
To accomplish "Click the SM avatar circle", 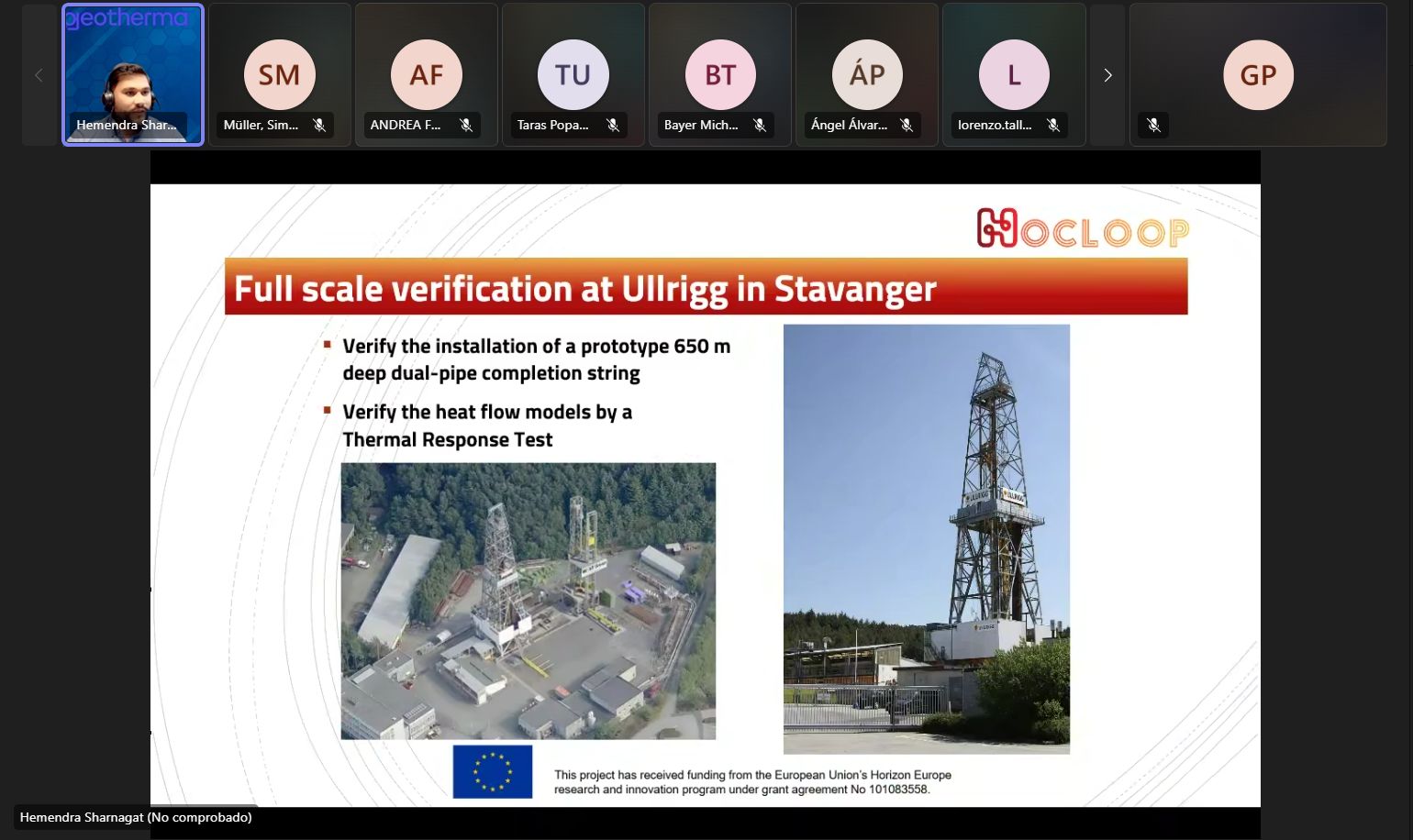I will [279, 74].
